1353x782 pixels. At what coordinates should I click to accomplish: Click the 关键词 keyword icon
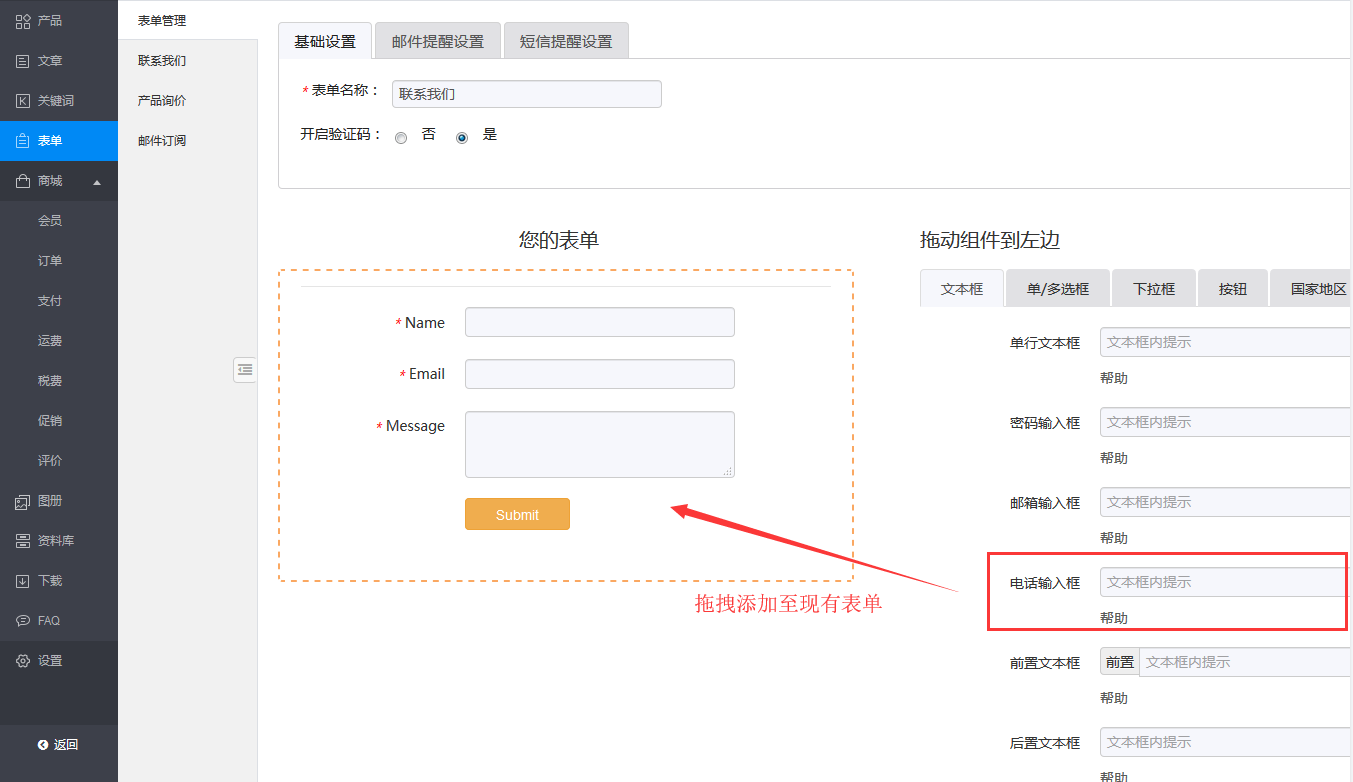22,101
